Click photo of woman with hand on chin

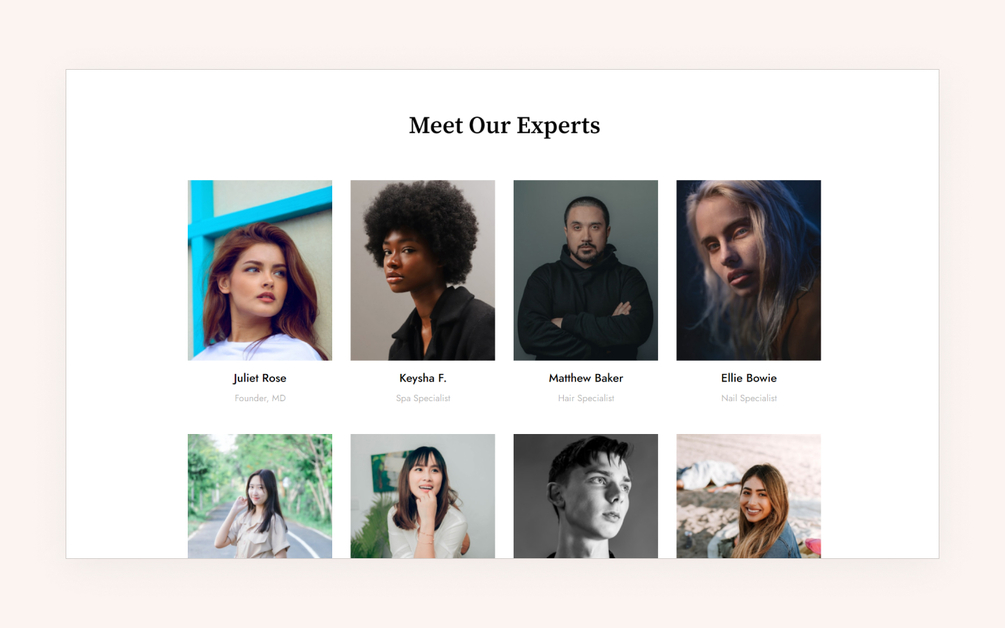(422, 496)
